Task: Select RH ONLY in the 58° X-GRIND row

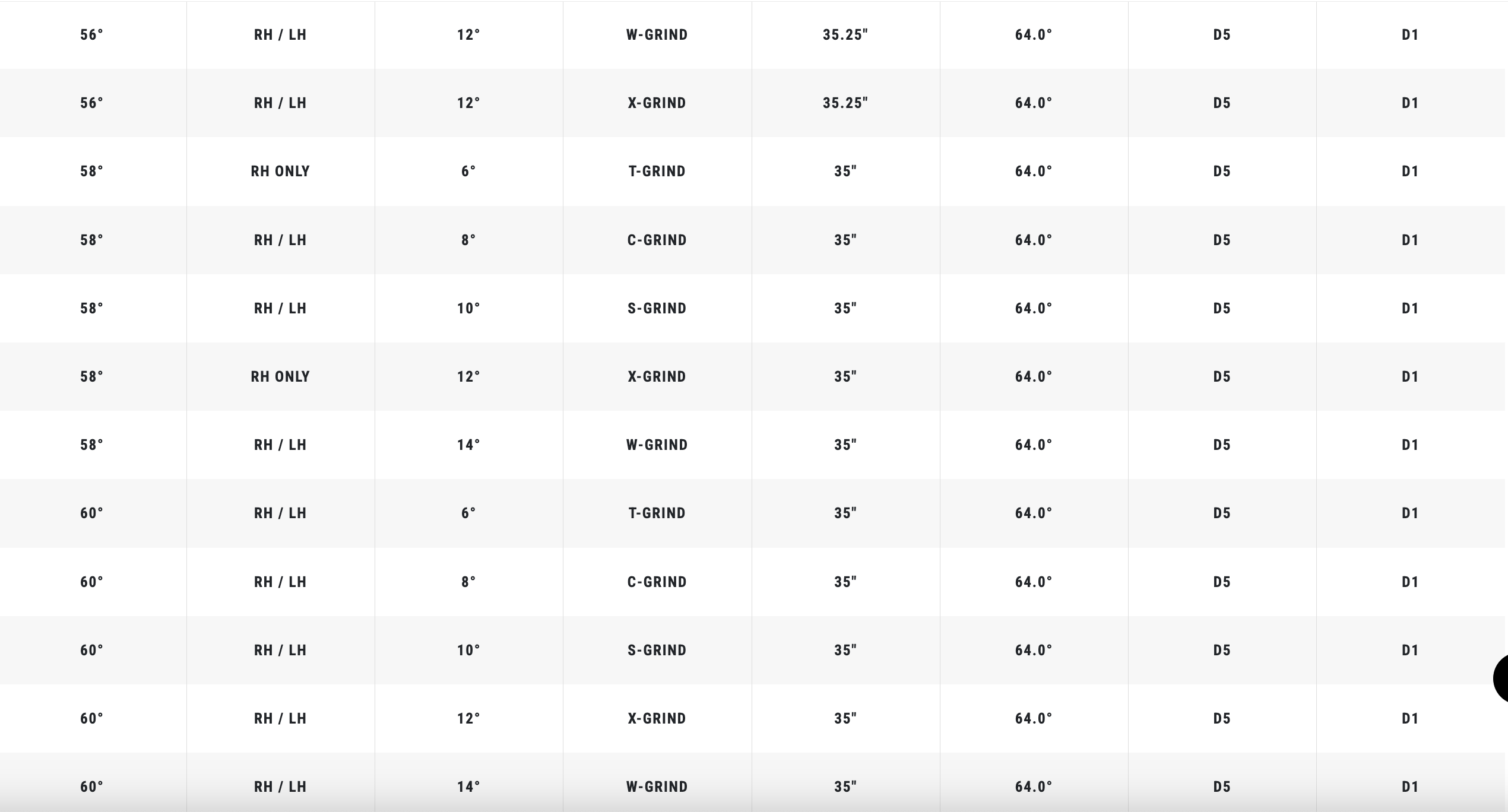Action: pos(280,377)
